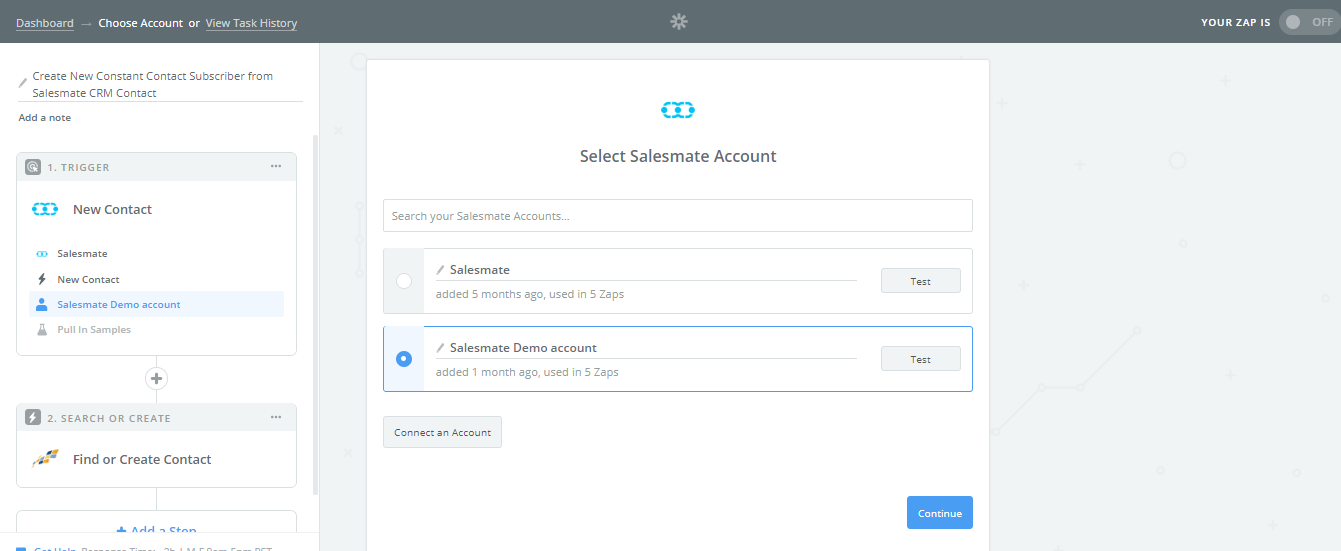The height and width of the screenshot is (551, 1341).
Task: Click the person icon for Salesmate Demo account
Action: [42, 304]
